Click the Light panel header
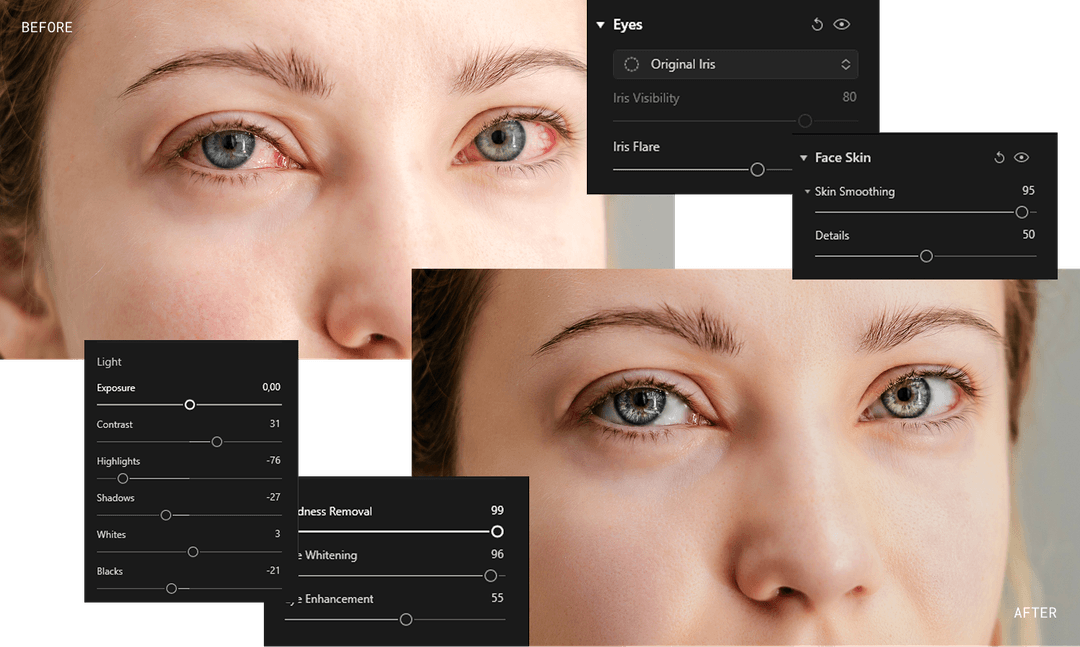 click(x=107, y=361)
